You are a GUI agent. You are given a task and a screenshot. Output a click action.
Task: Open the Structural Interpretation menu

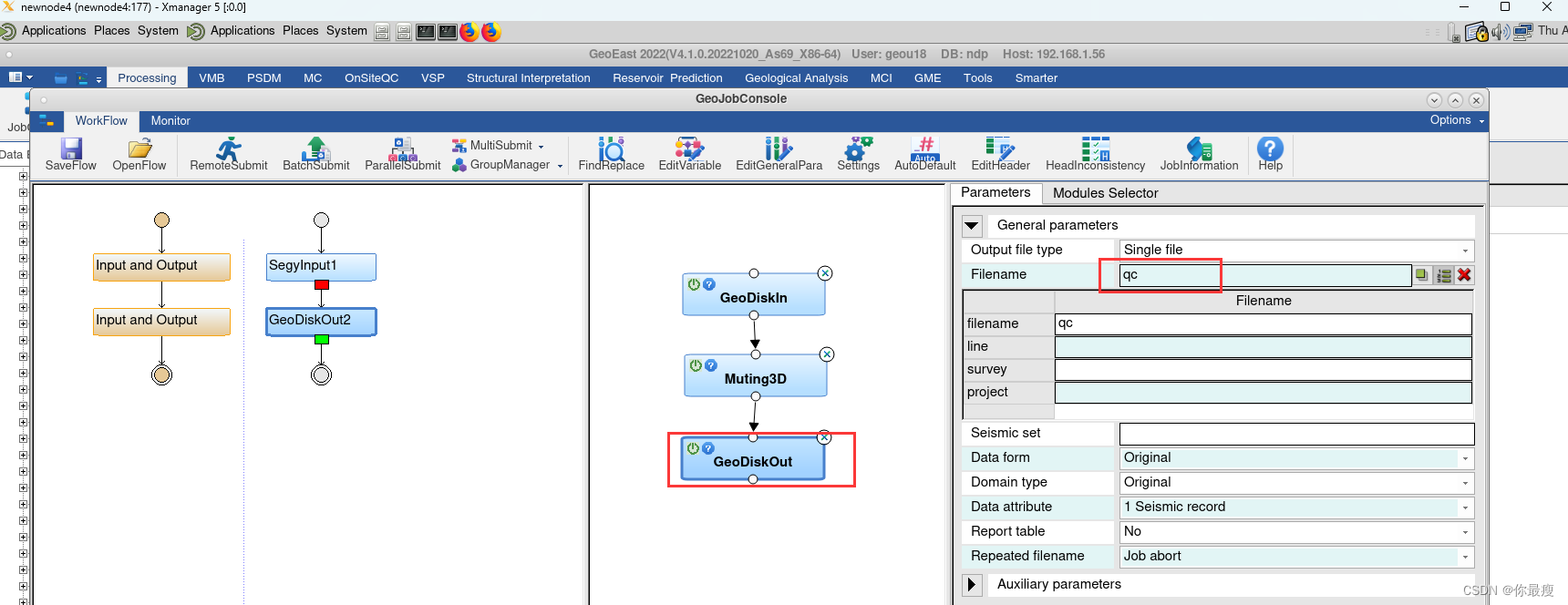pyautogui.click(x=528, y=78)
